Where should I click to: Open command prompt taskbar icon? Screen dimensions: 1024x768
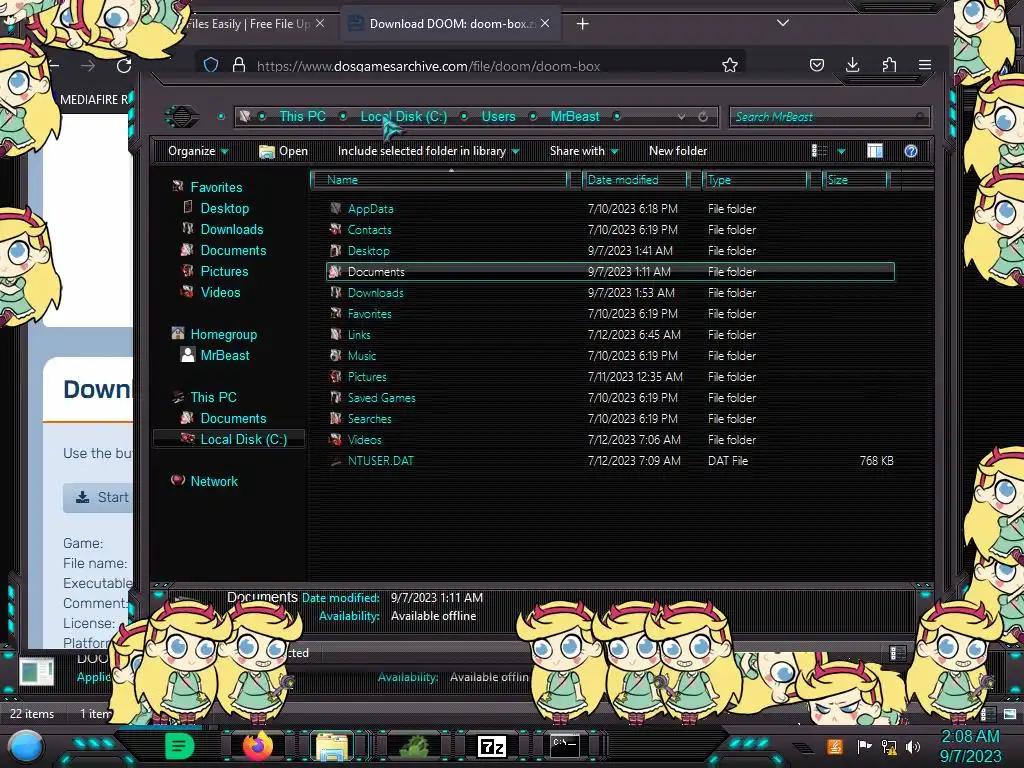[x=565, y=746]
